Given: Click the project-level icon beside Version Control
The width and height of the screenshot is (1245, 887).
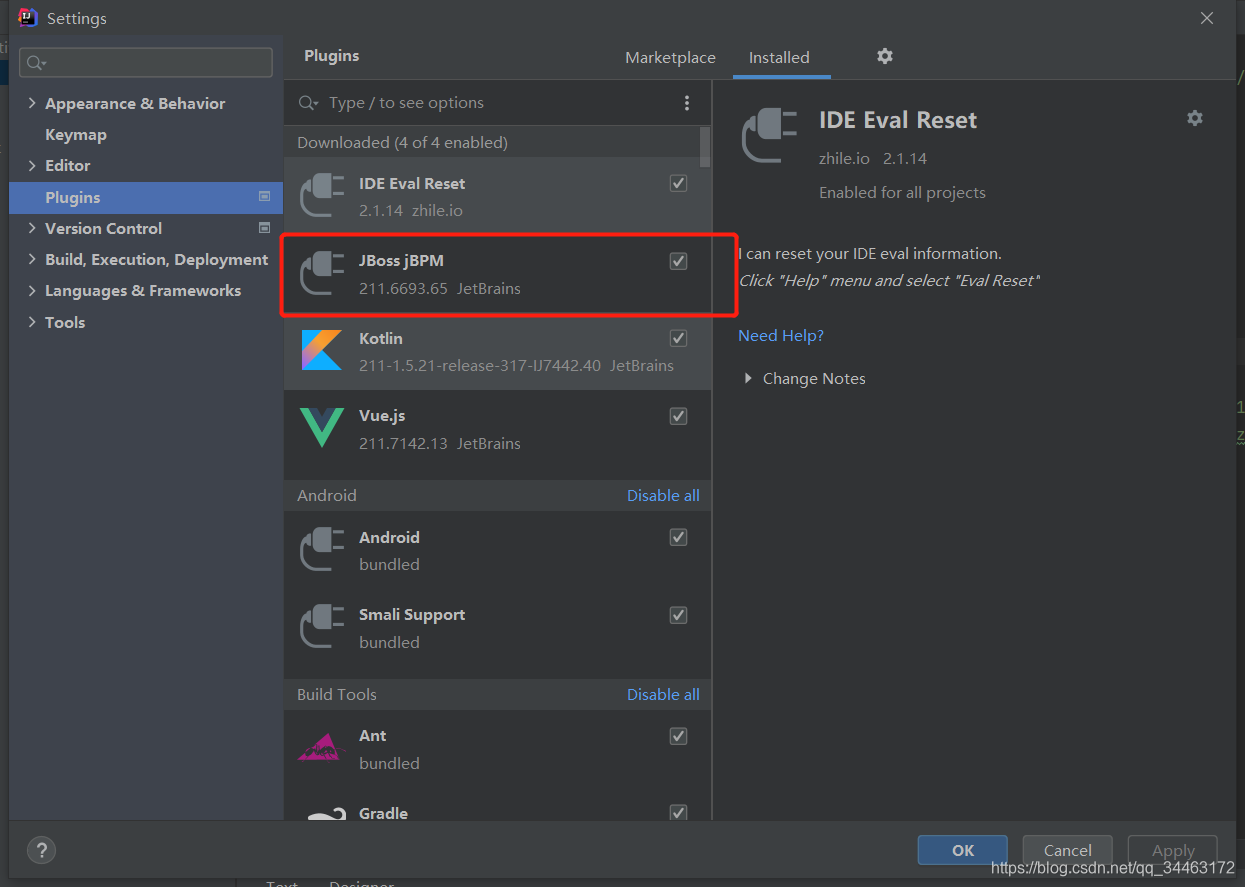Looking at the screenshot, I should (x=265, y=228).
